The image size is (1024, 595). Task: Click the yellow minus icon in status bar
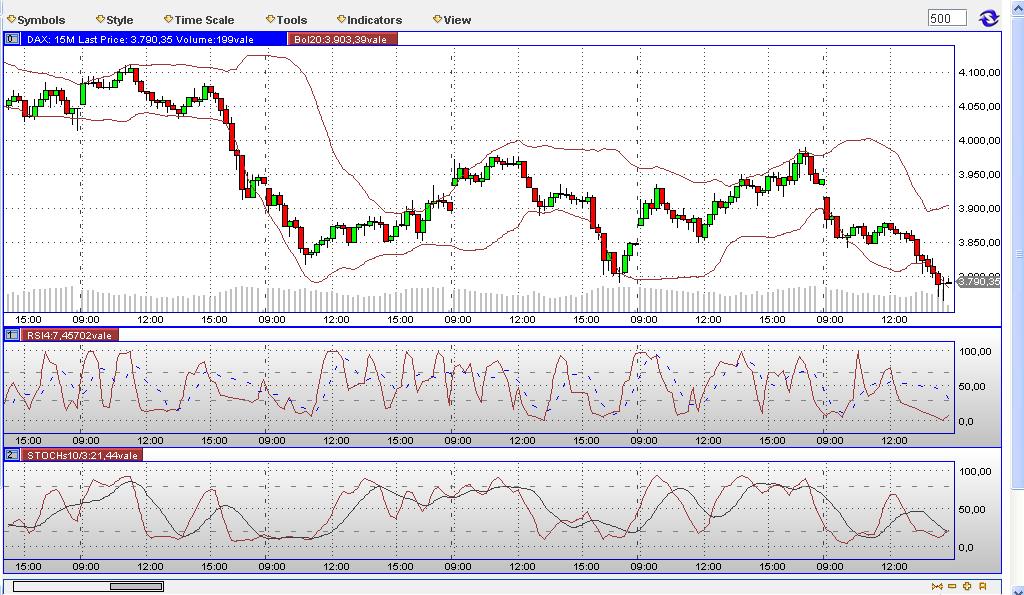pyautogui.click(x=951, y=588)
